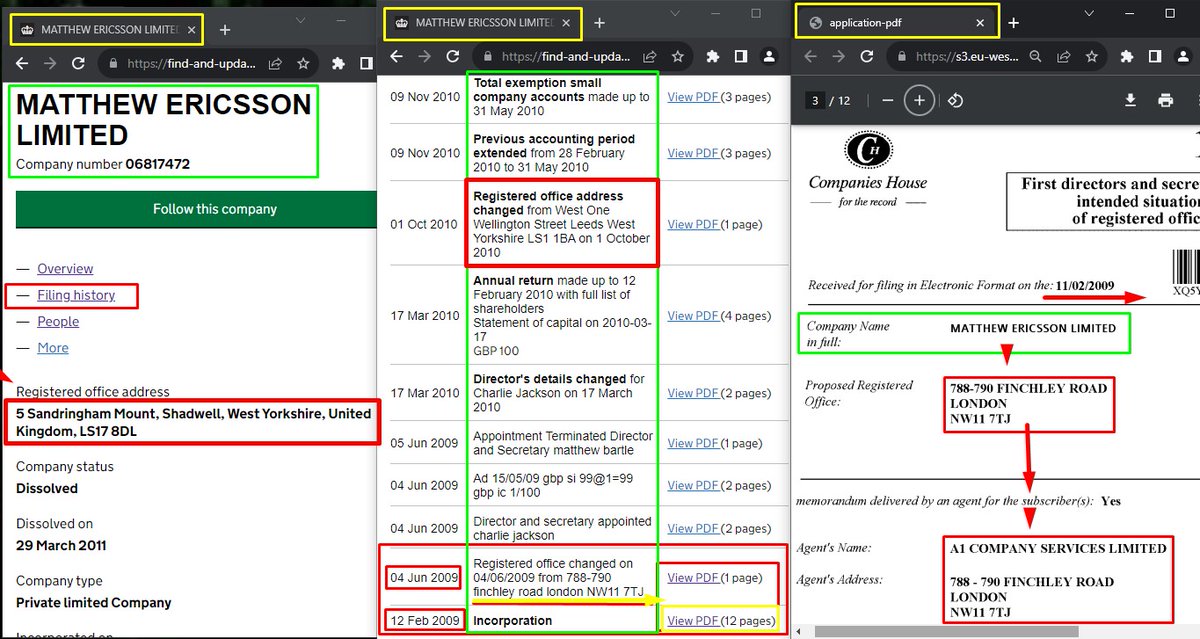Select the application-pdf tab
This screenshot has height=639, width=1200.
(x=897, y=22)
